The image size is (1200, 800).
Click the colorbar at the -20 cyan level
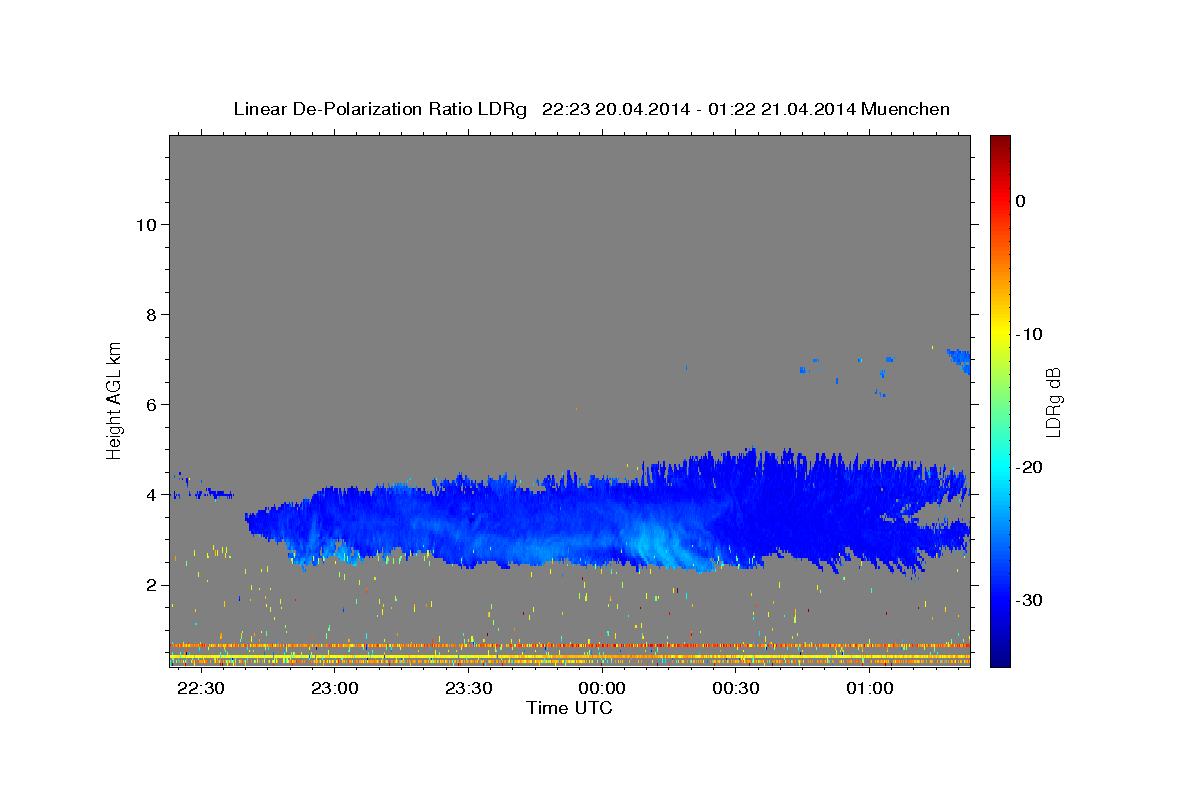tap(1000, 467)
